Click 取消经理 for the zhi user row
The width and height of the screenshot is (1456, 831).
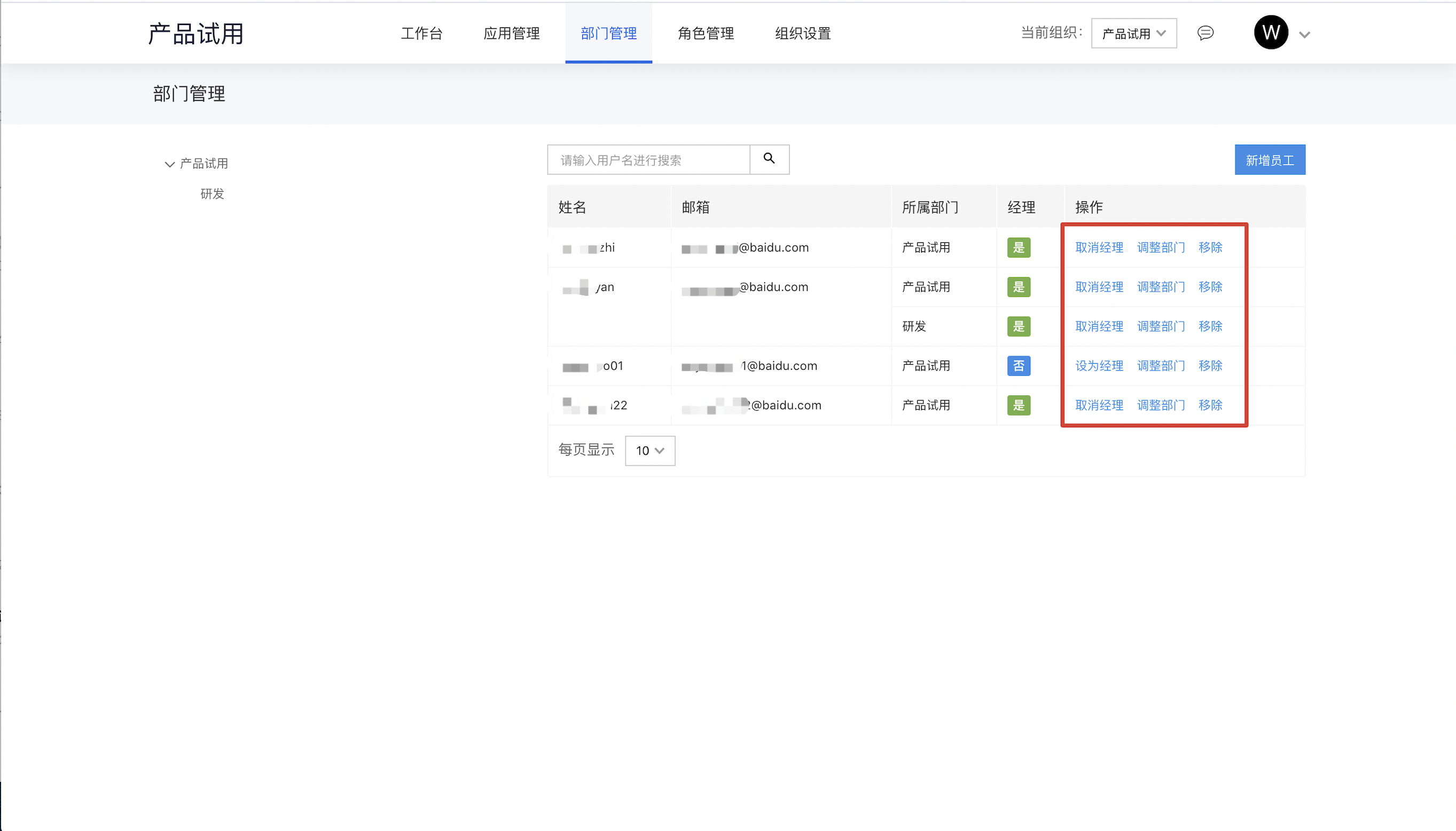(1099, 248)
